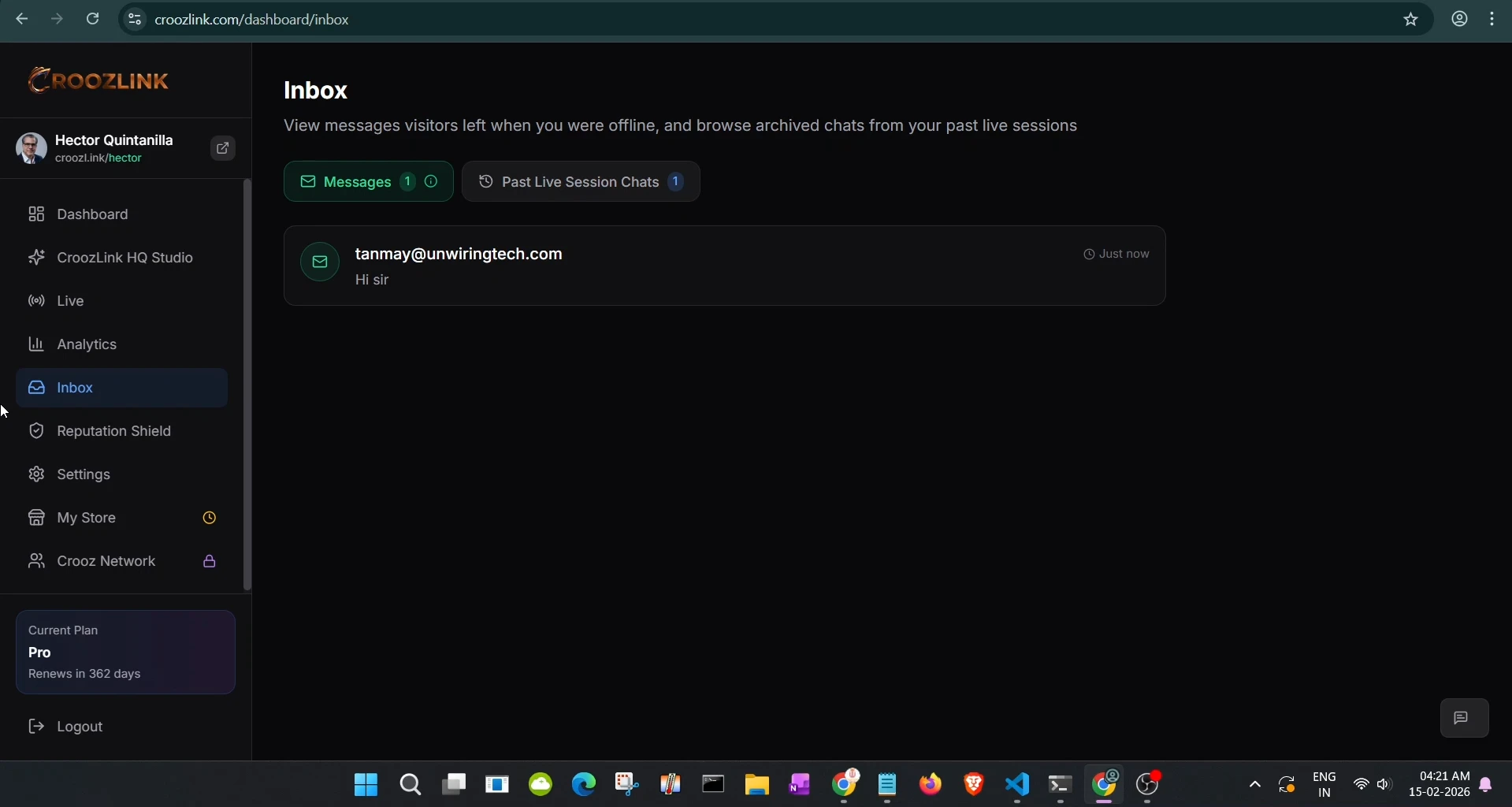Open the floating chat bubble at bottom right
The width and height of the screenshot is (1512, 807).
point(1463,717)
